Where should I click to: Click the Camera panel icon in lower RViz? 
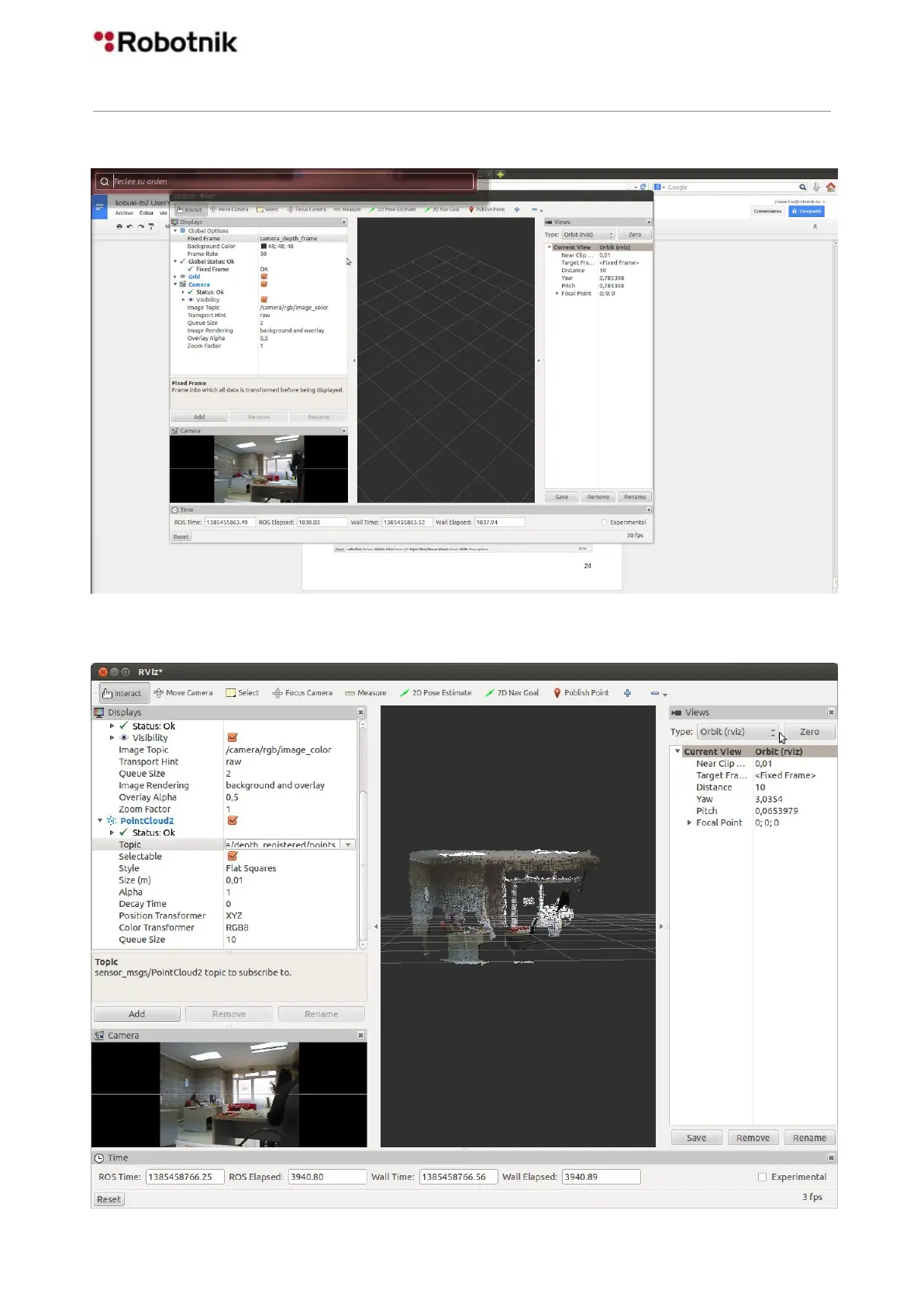99,1036
